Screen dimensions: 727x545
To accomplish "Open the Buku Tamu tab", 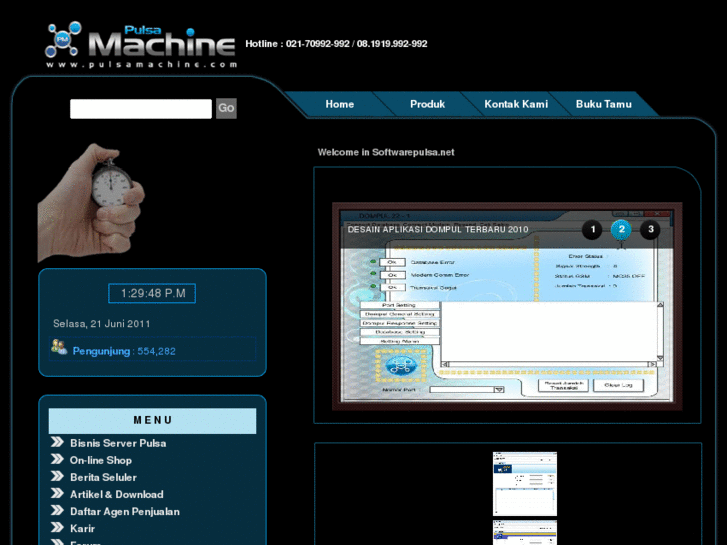I will pyautogui.click(x=603, y=104).
